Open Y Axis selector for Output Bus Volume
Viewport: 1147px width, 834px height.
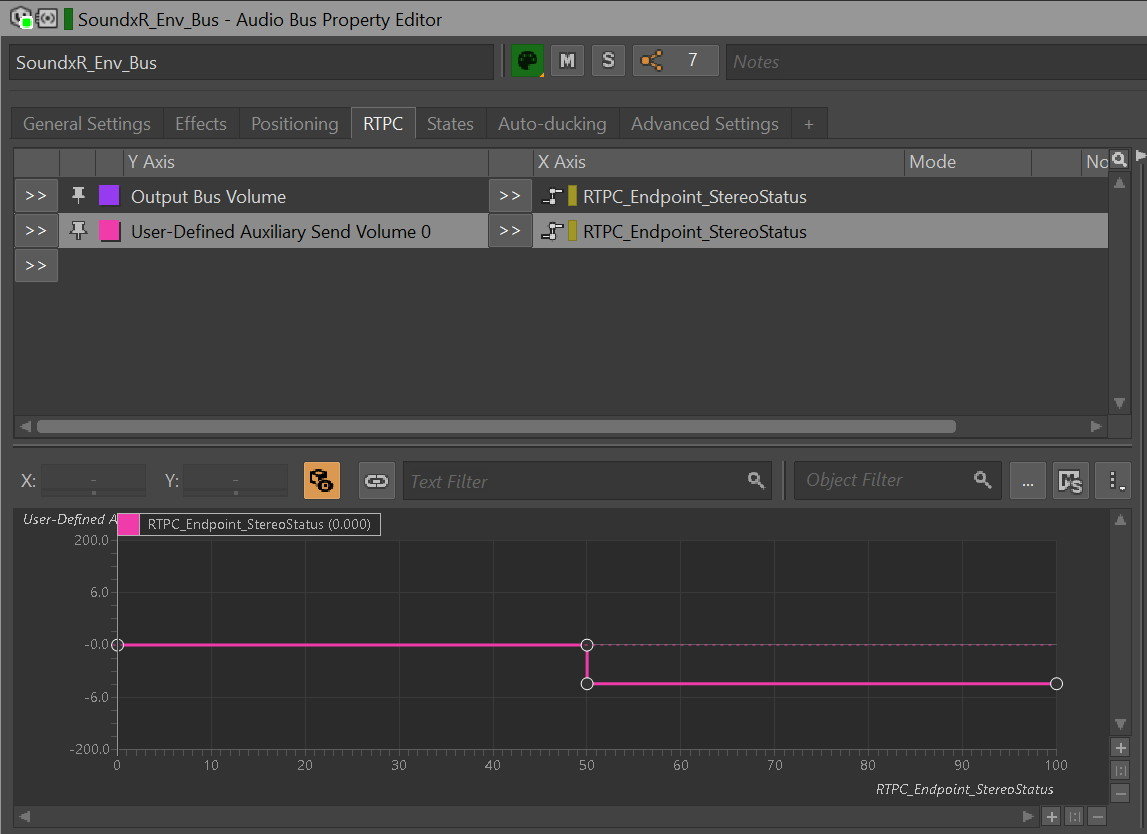(x=36, y=196)
